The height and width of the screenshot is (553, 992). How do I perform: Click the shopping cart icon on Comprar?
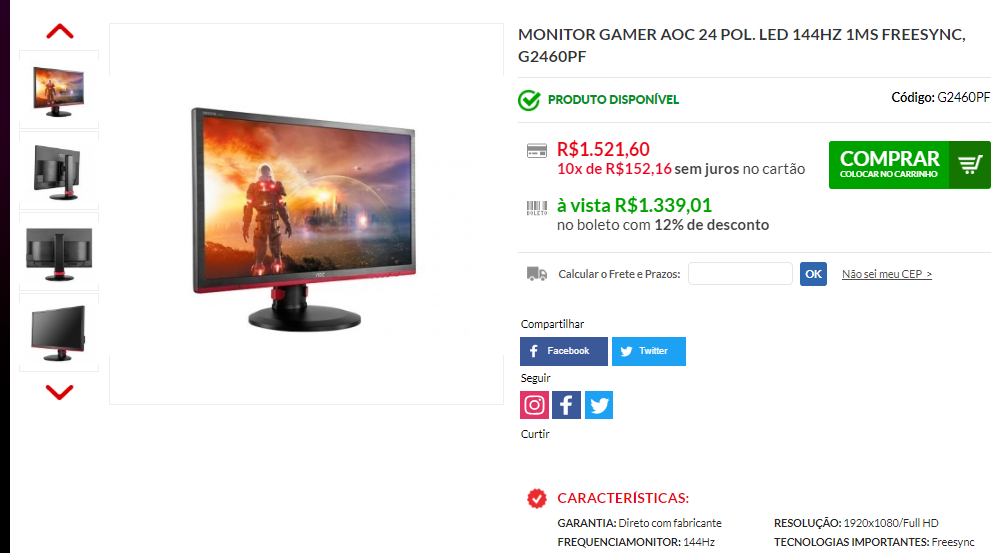pyautogui.click(x=970, y=165)
